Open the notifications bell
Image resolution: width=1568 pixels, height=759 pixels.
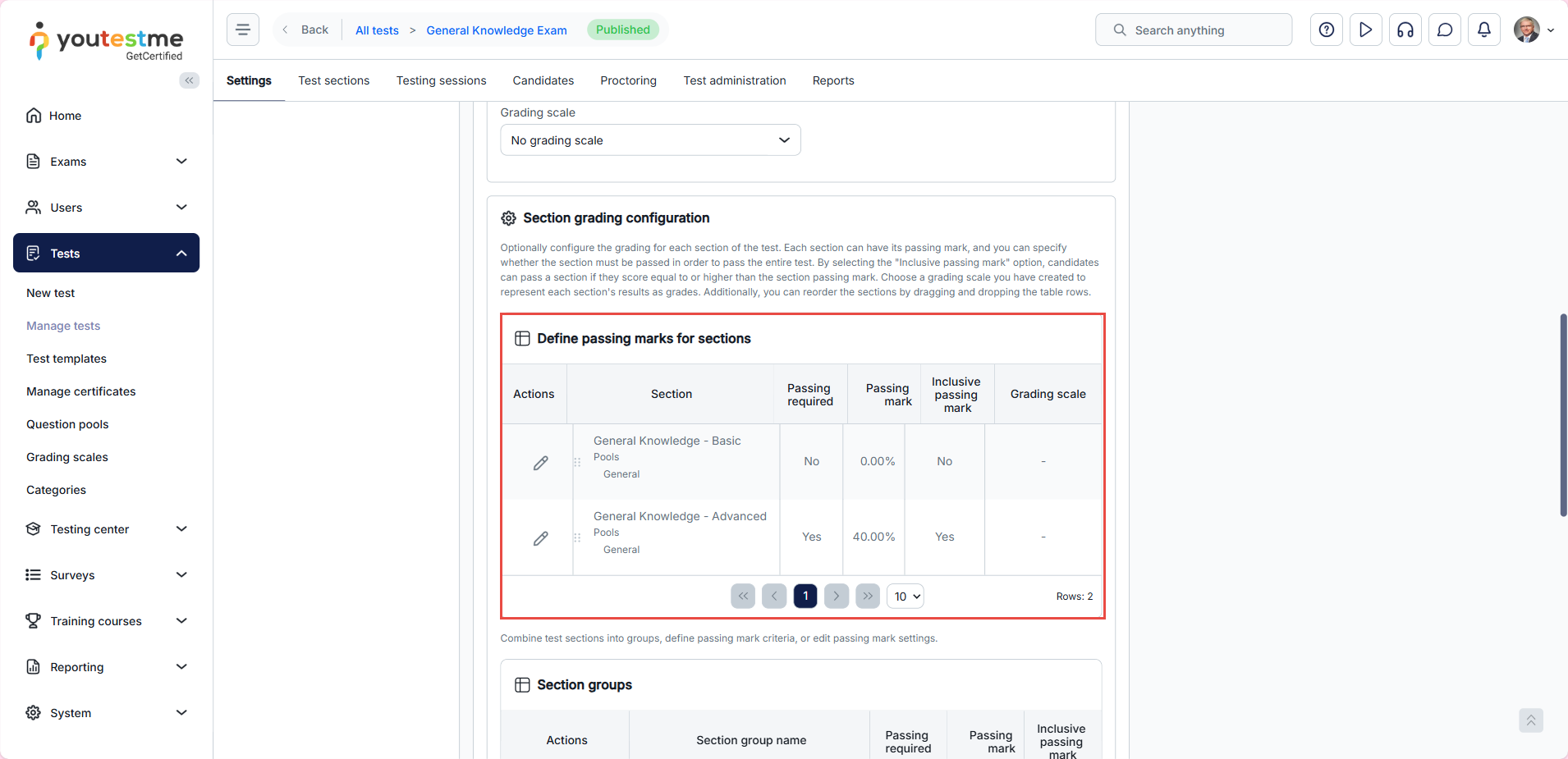(x=1483, y=30)
